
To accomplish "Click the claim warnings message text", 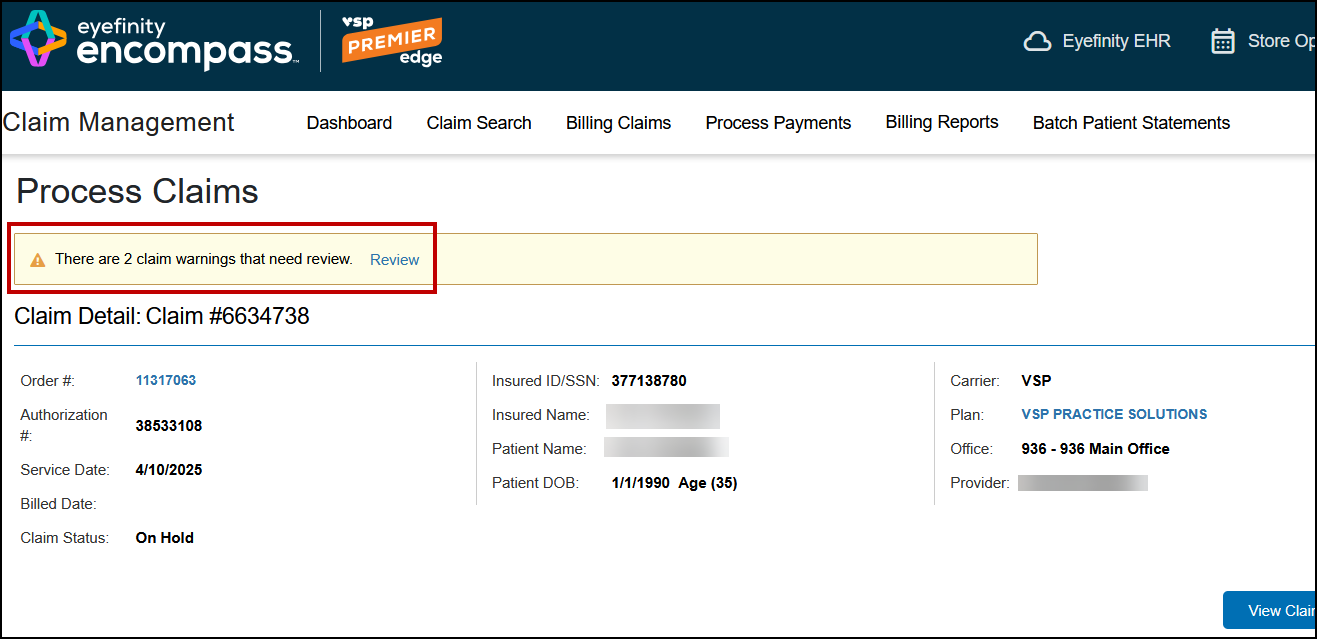I will [204, 259].
